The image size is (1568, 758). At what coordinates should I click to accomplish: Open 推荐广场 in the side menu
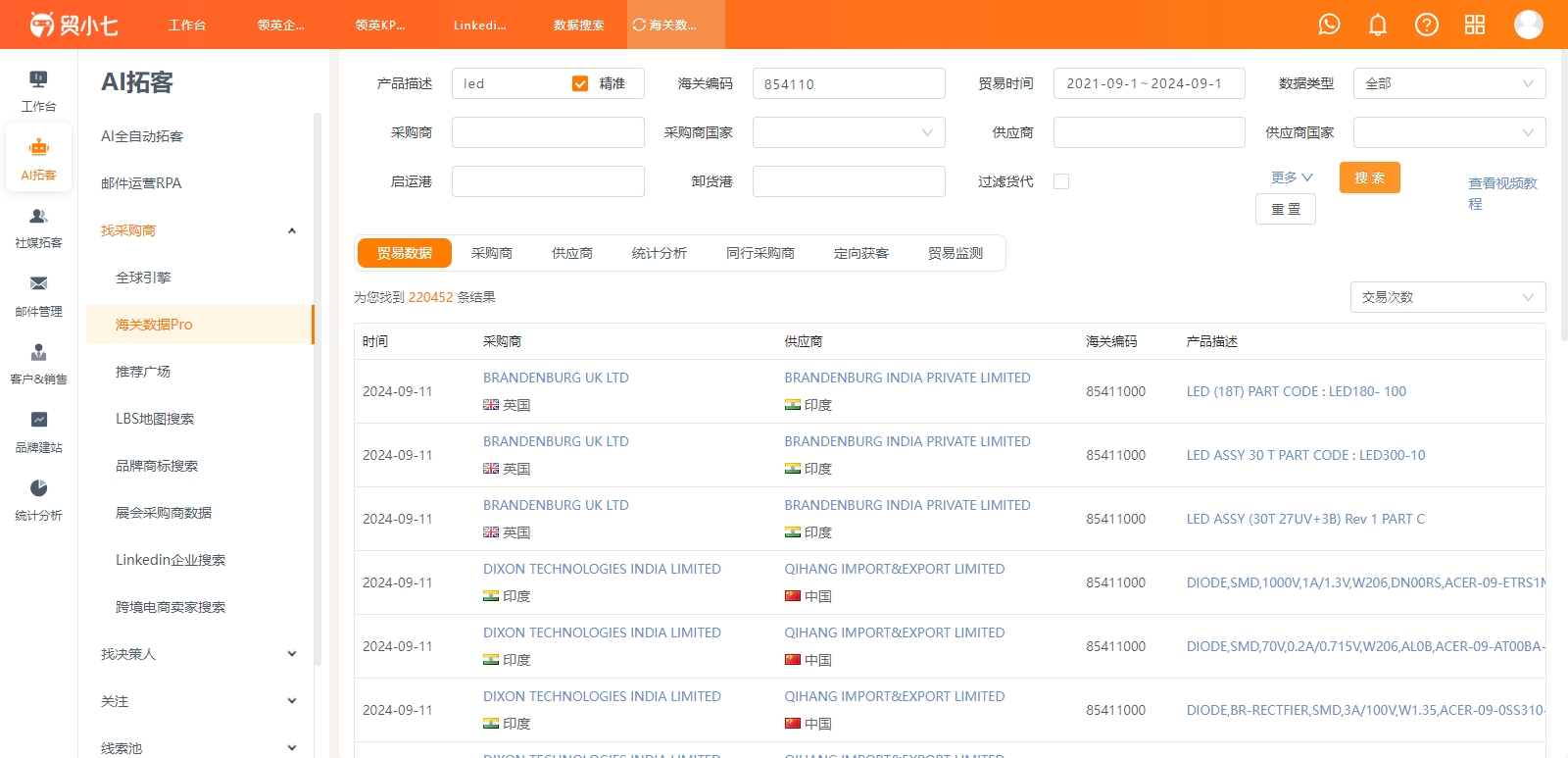(x=143, y=372)
